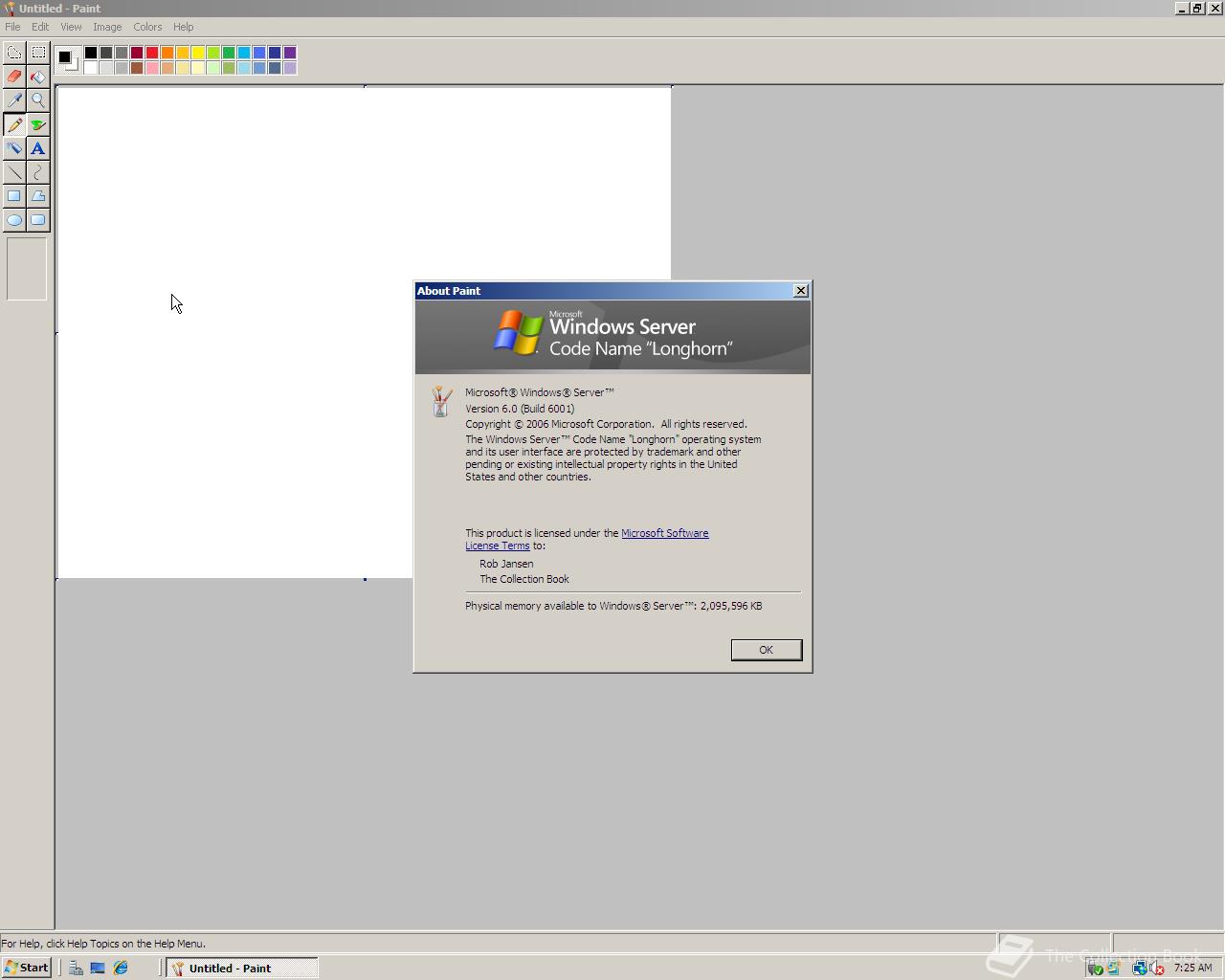
Task: Pick the bright yellow color swatch
Action: tap(198, 53)
